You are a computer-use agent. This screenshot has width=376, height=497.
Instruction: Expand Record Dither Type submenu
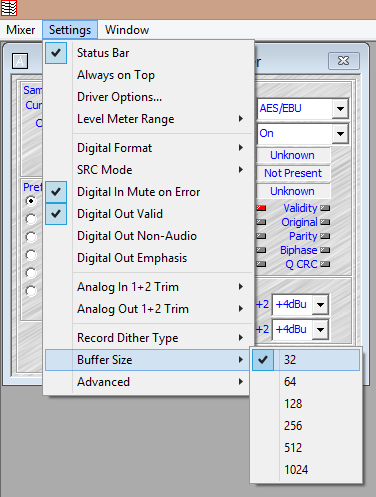pos(148,338)
